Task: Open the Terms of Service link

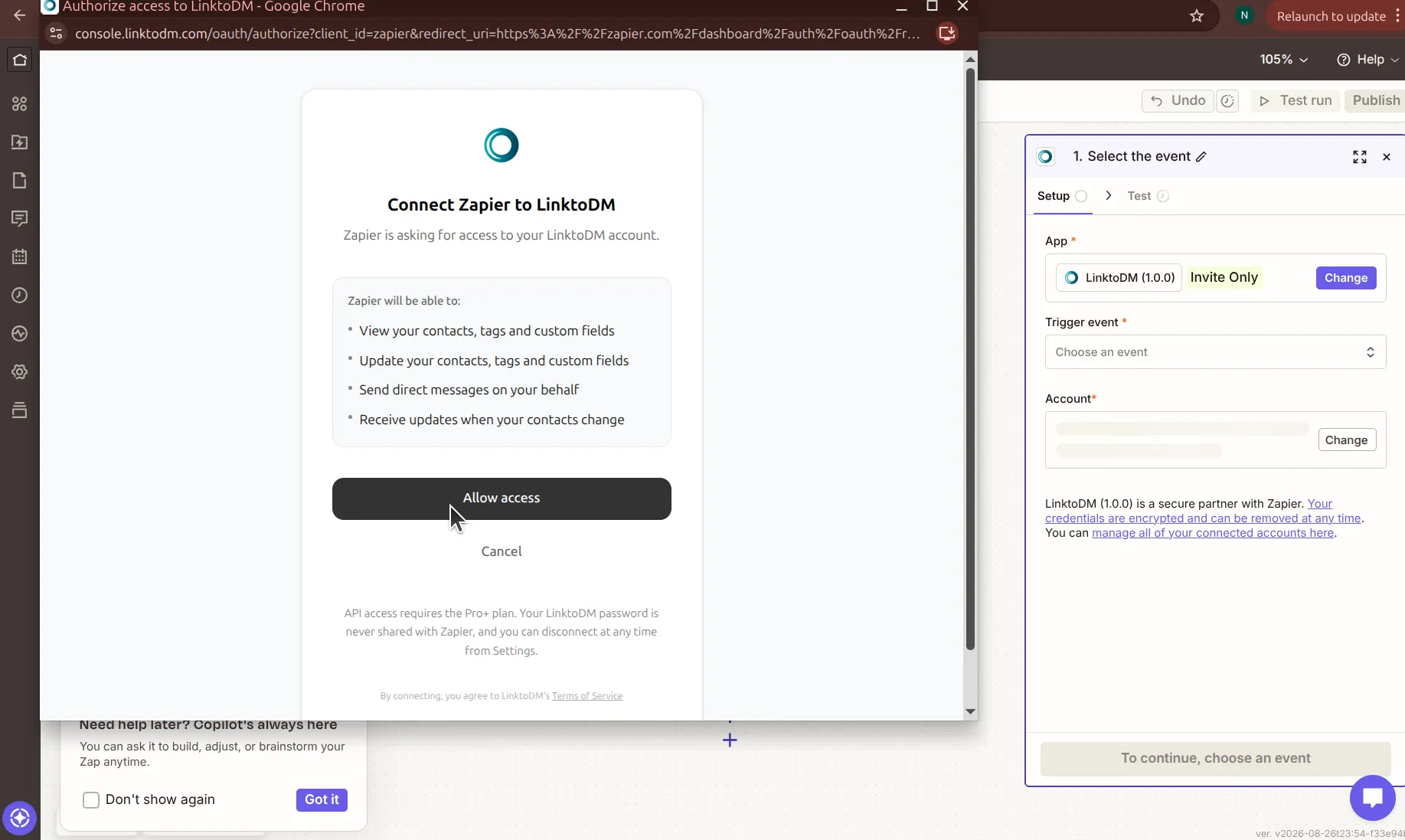Action: tap(587, 696)
